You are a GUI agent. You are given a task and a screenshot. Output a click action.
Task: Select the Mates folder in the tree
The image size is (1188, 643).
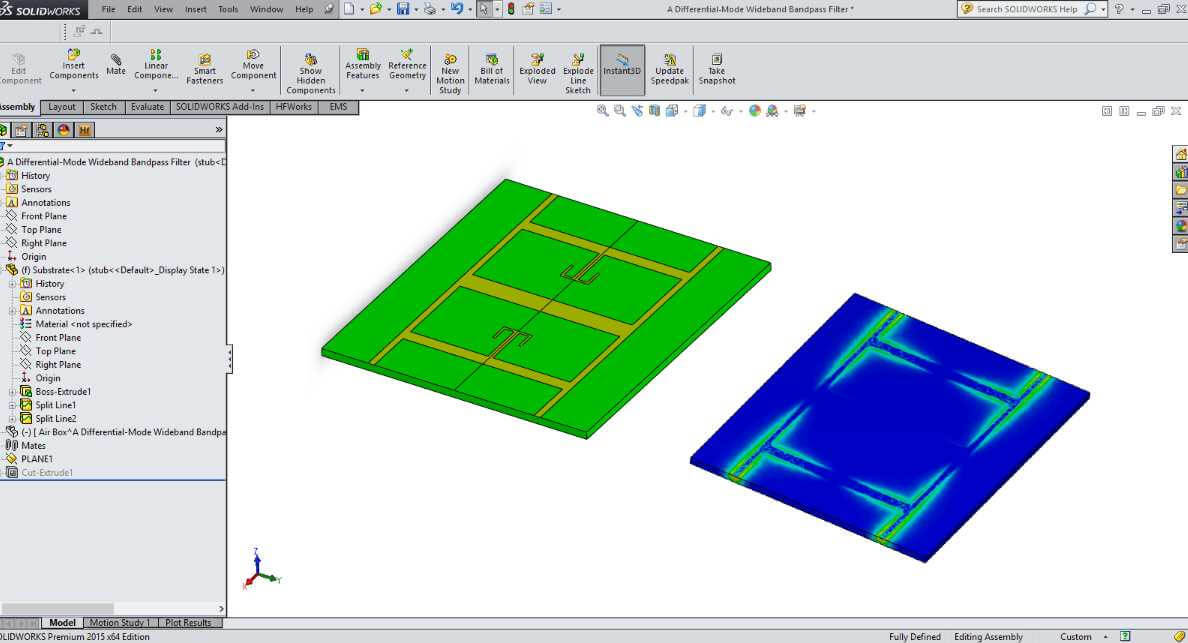(33, 446)
